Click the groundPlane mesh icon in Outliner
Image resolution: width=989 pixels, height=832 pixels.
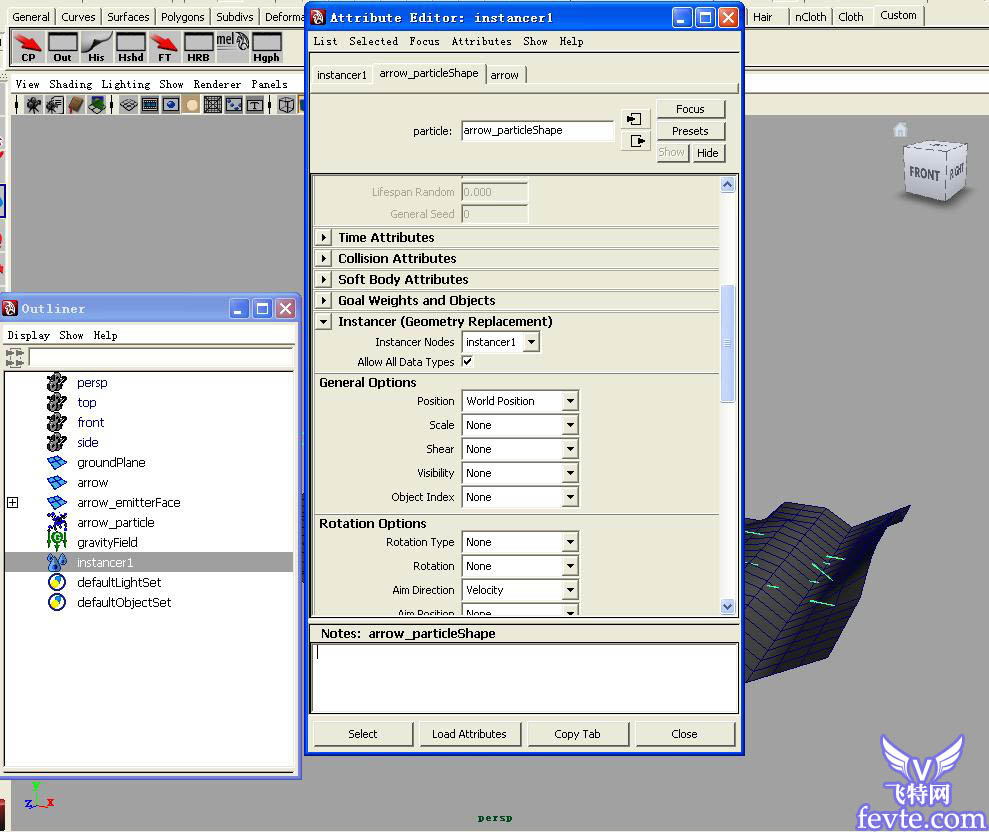(57, 462)
